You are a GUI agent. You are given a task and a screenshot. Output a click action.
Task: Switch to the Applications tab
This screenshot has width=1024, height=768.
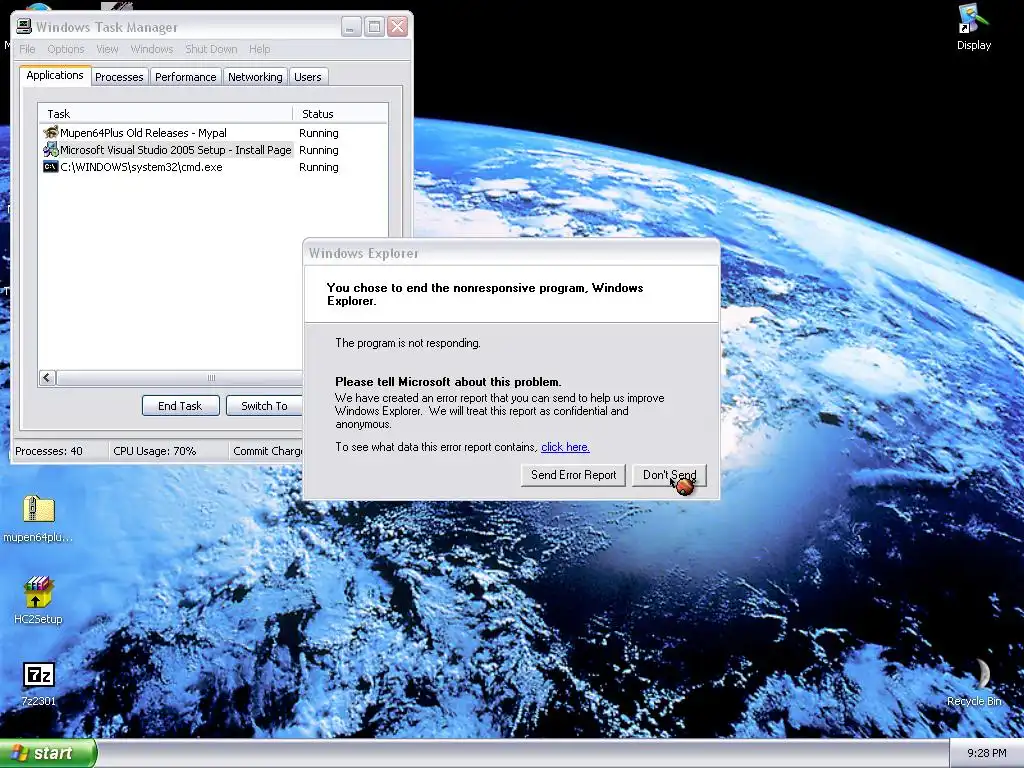tap(55, 75)
